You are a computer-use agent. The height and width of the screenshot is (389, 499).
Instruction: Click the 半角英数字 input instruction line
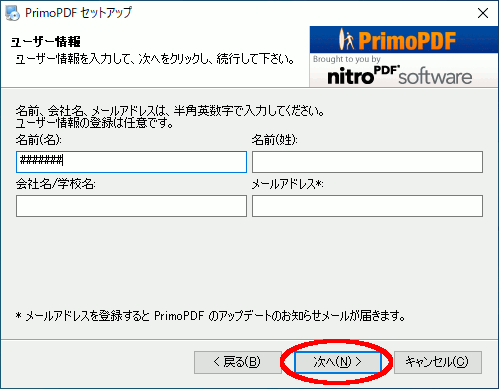pos(170,111)
